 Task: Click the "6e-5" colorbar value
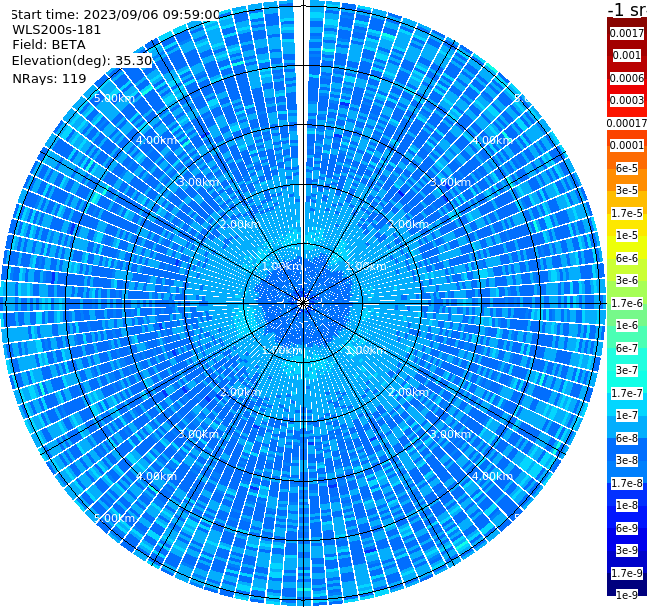[x=627, y=168]
